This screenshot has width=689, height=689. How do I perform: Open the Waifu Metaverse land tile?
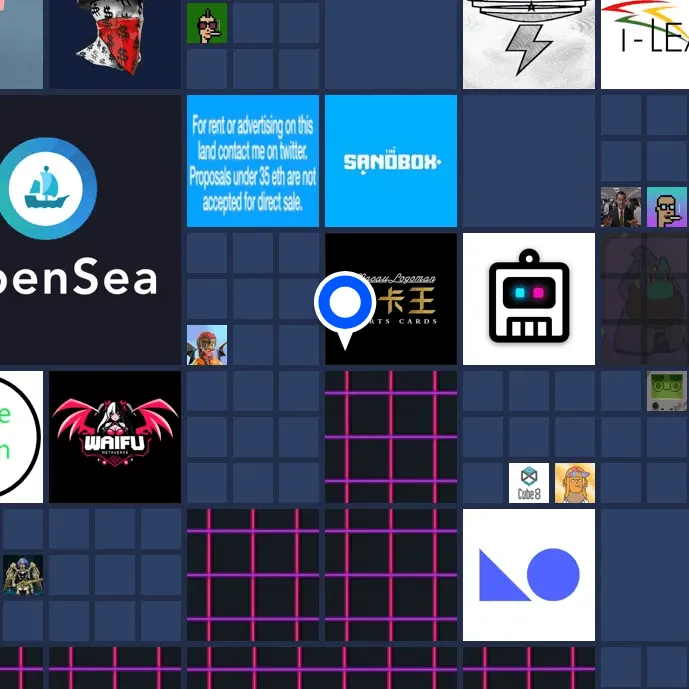(115, 437)
